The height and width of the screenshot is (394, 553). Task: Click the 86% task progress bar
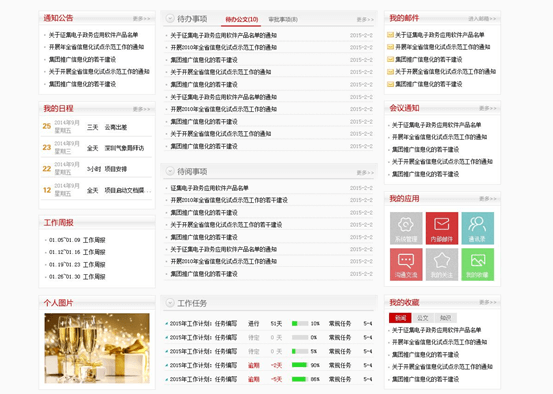click(x=300, y=379)
